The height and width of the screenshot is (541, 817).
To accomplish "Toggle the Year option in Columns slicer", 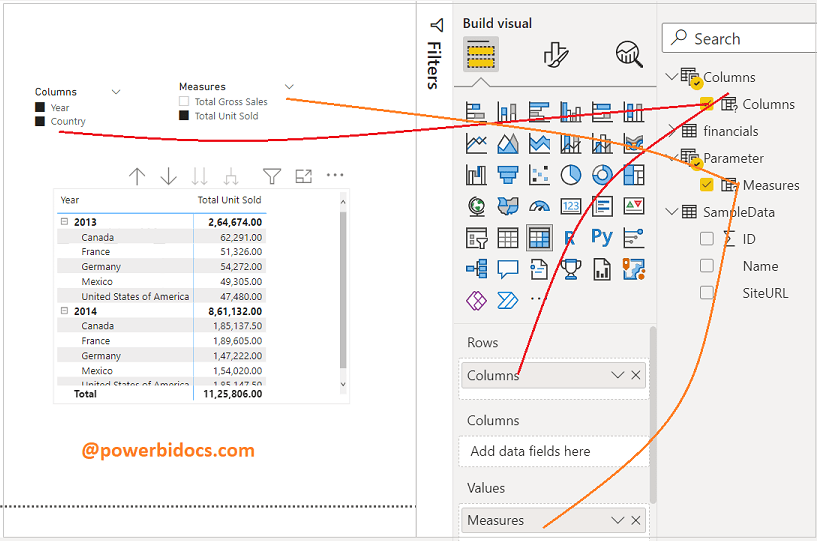I will [x=40, y=107].
